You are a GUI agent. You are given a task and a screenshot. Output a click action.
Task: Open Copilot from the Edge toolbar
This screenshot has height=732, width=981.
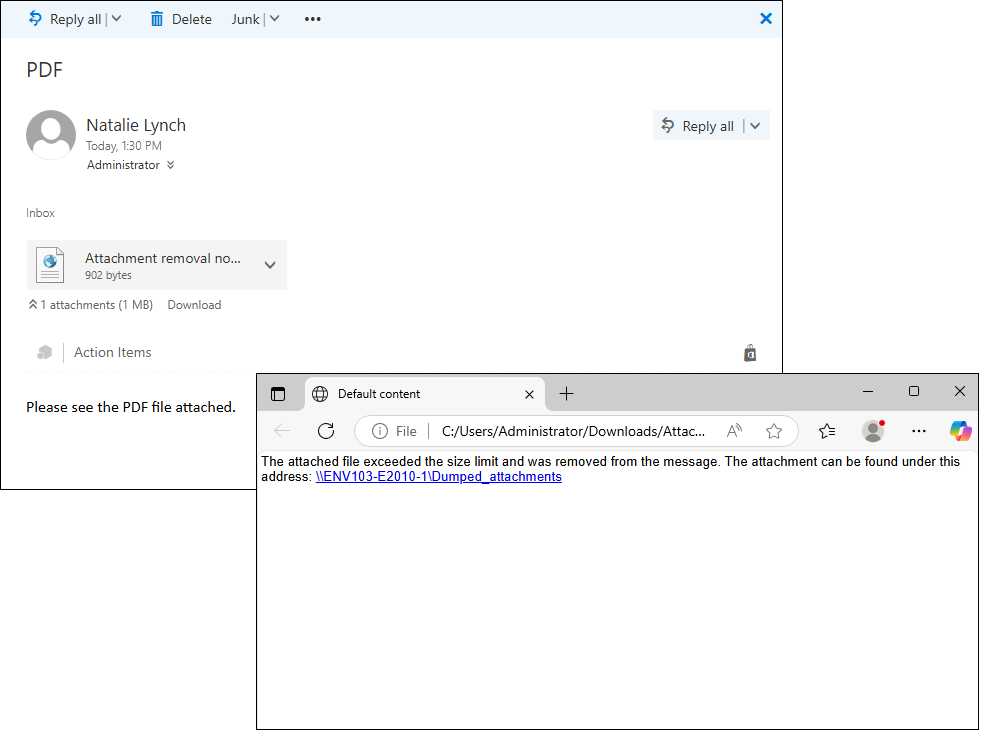(x=960, y=431)
